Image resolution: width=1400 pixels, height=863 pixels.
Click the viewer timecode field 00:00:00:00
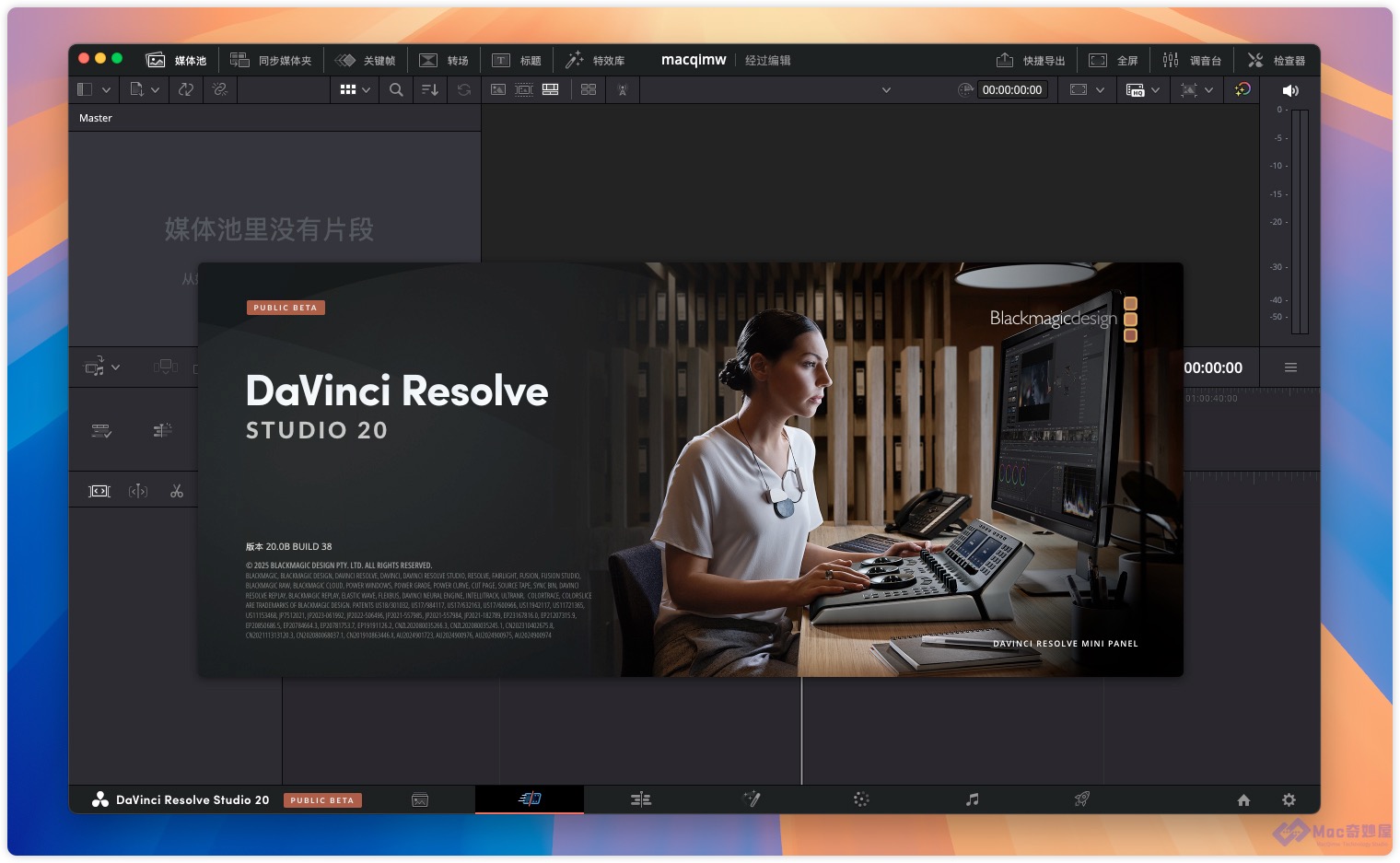click(1012, 89)
